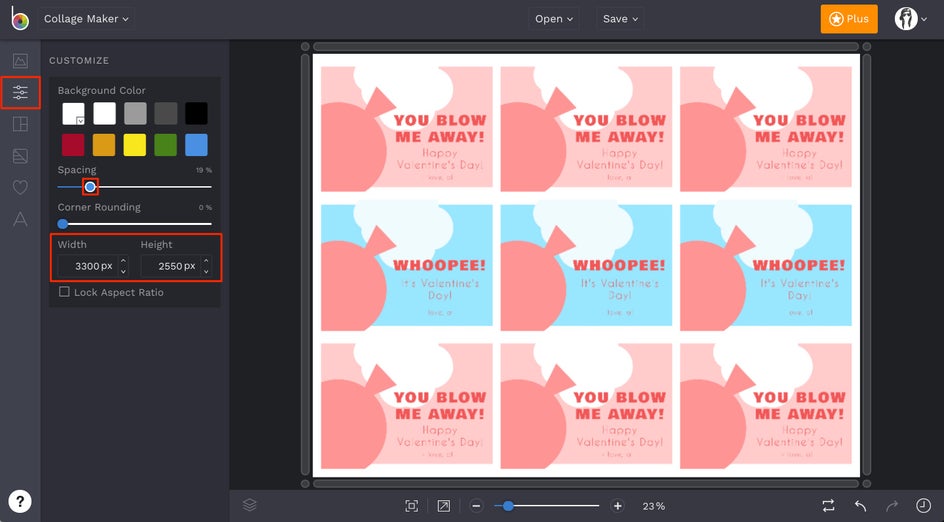The image size is (944, 522).
Task: Select the red background color swatch
Action: pyautogui.click(x=73, y=145)
